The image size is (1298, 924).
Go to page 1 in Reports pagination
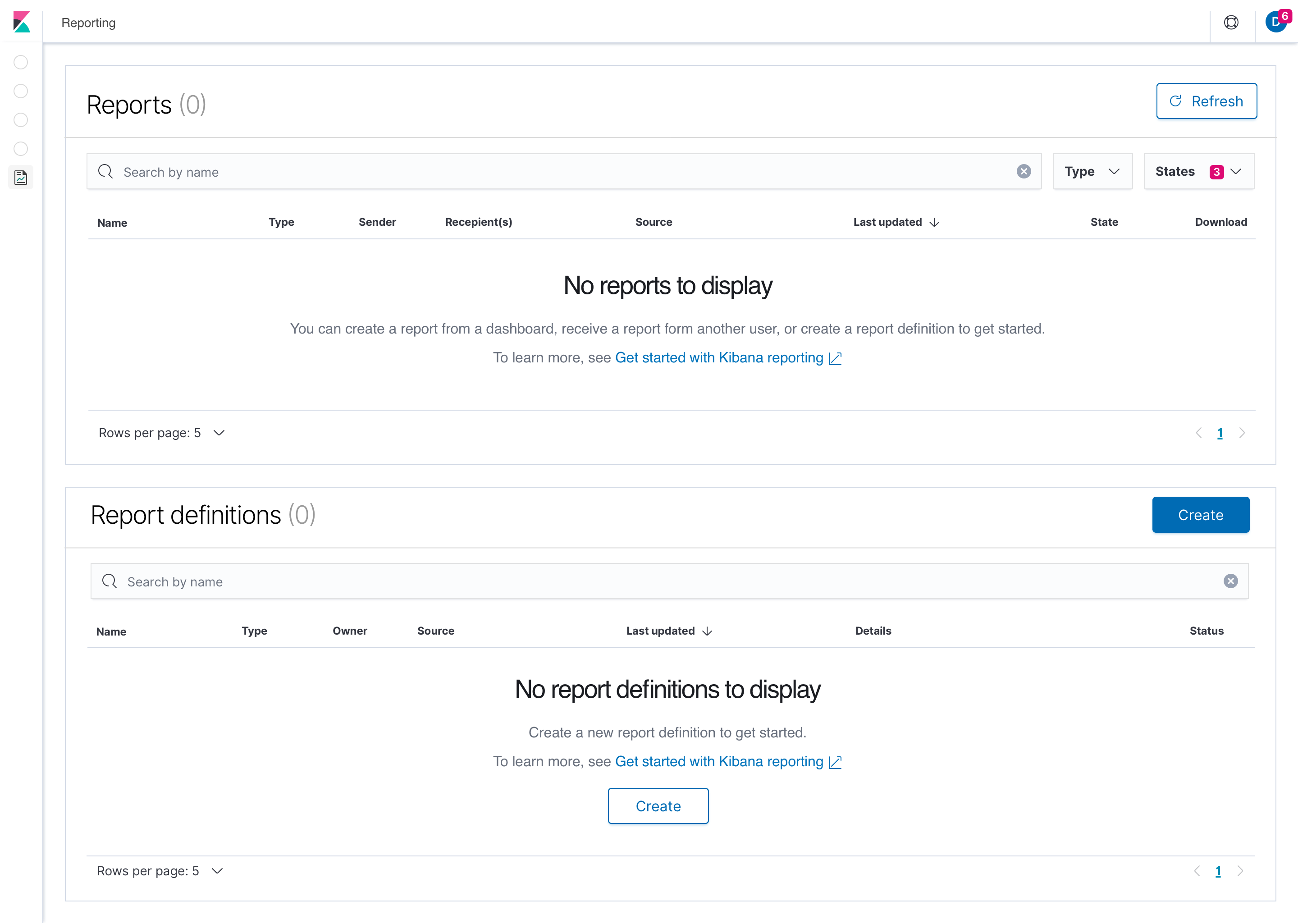[x=1220, y=434]
